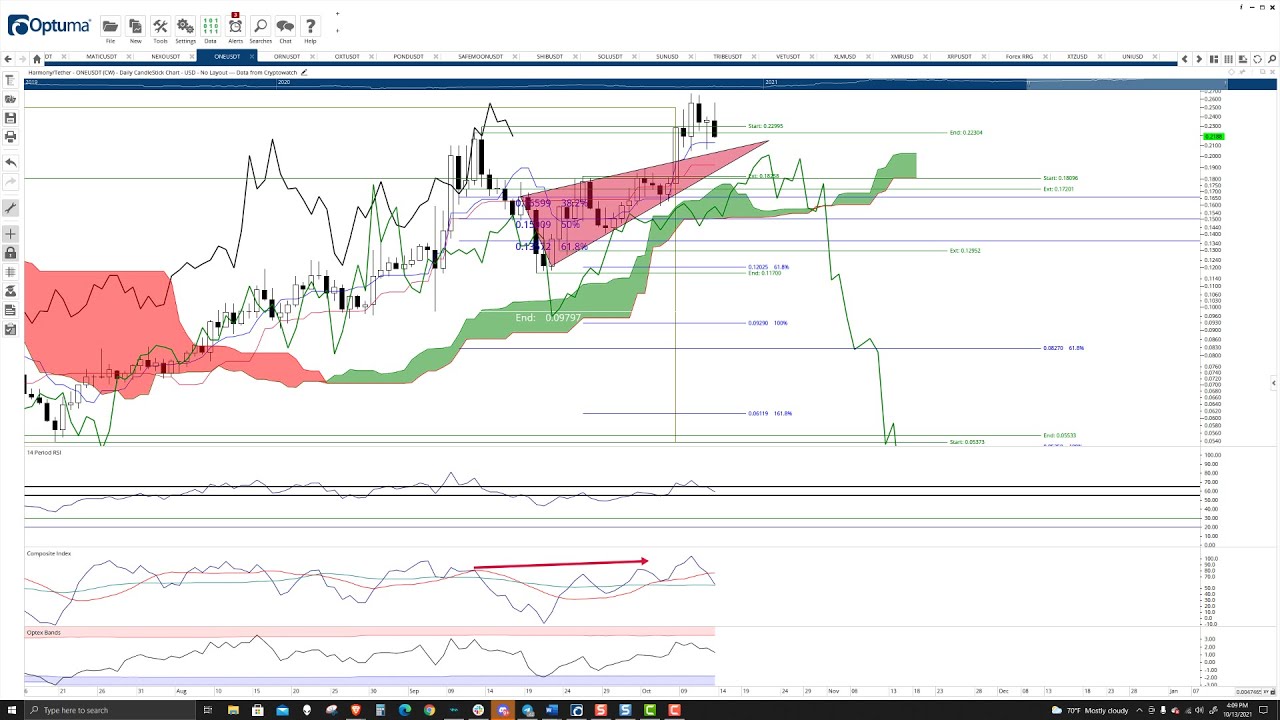Click the edit pencil next to chart title
Image resolution: width=1280 pixels, height=720 pixels.
click(x=304, y=72)
